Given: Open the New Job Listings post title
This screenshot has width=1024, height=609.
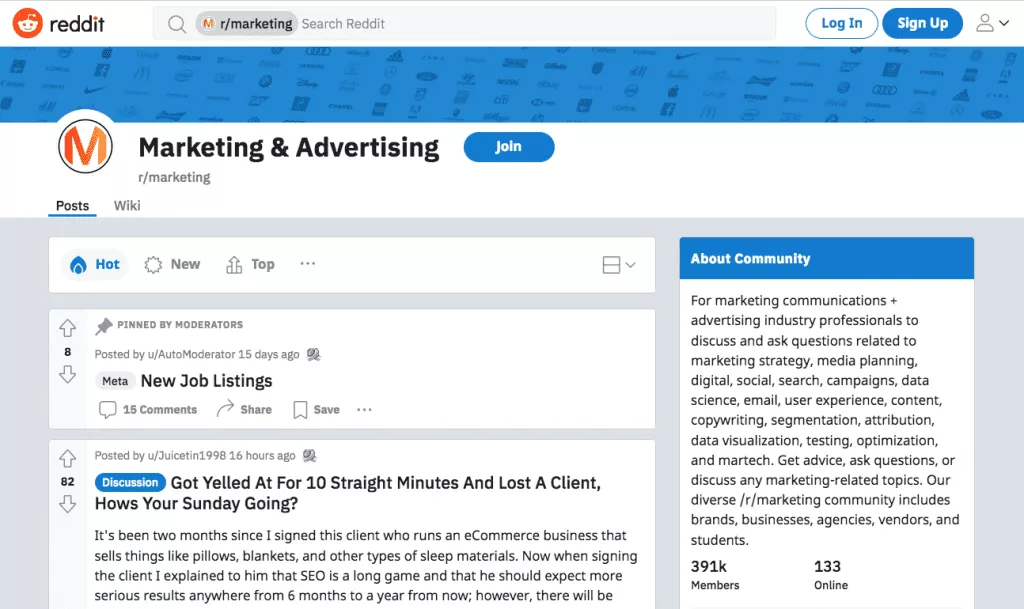Looking at the screenshot, I should coord(206,381).
